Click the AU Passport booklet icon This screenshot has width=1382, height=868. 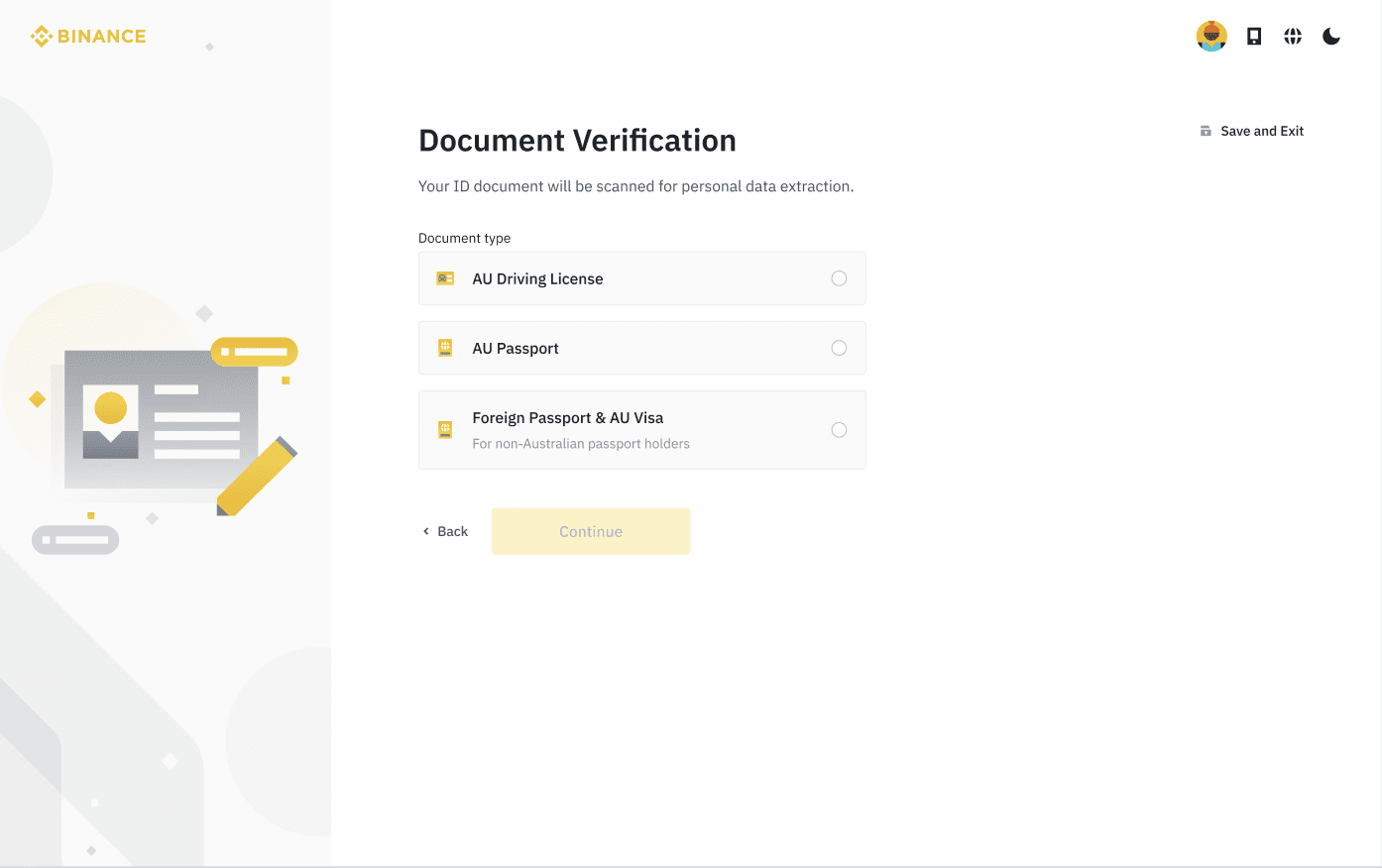tap(445, 348)
